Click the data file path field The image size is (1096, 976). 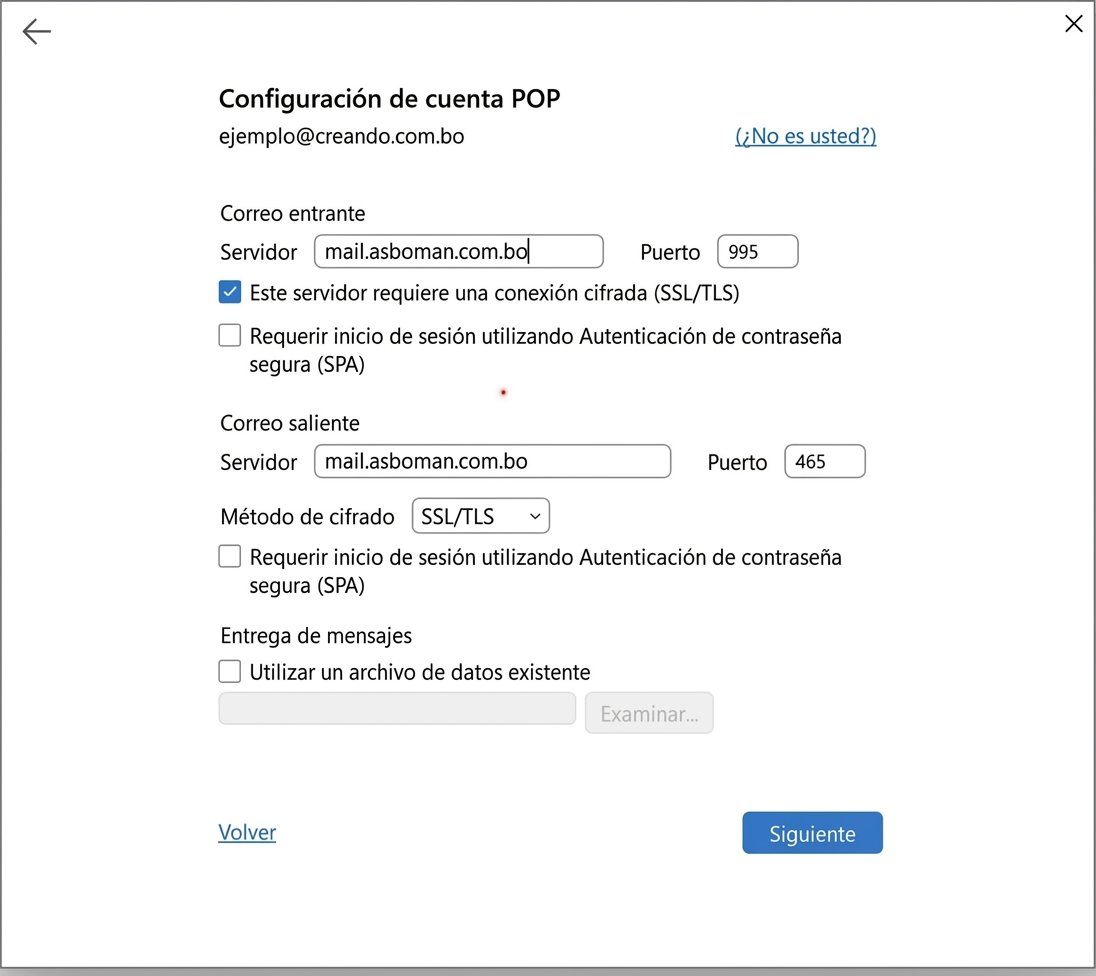point(397,709)
